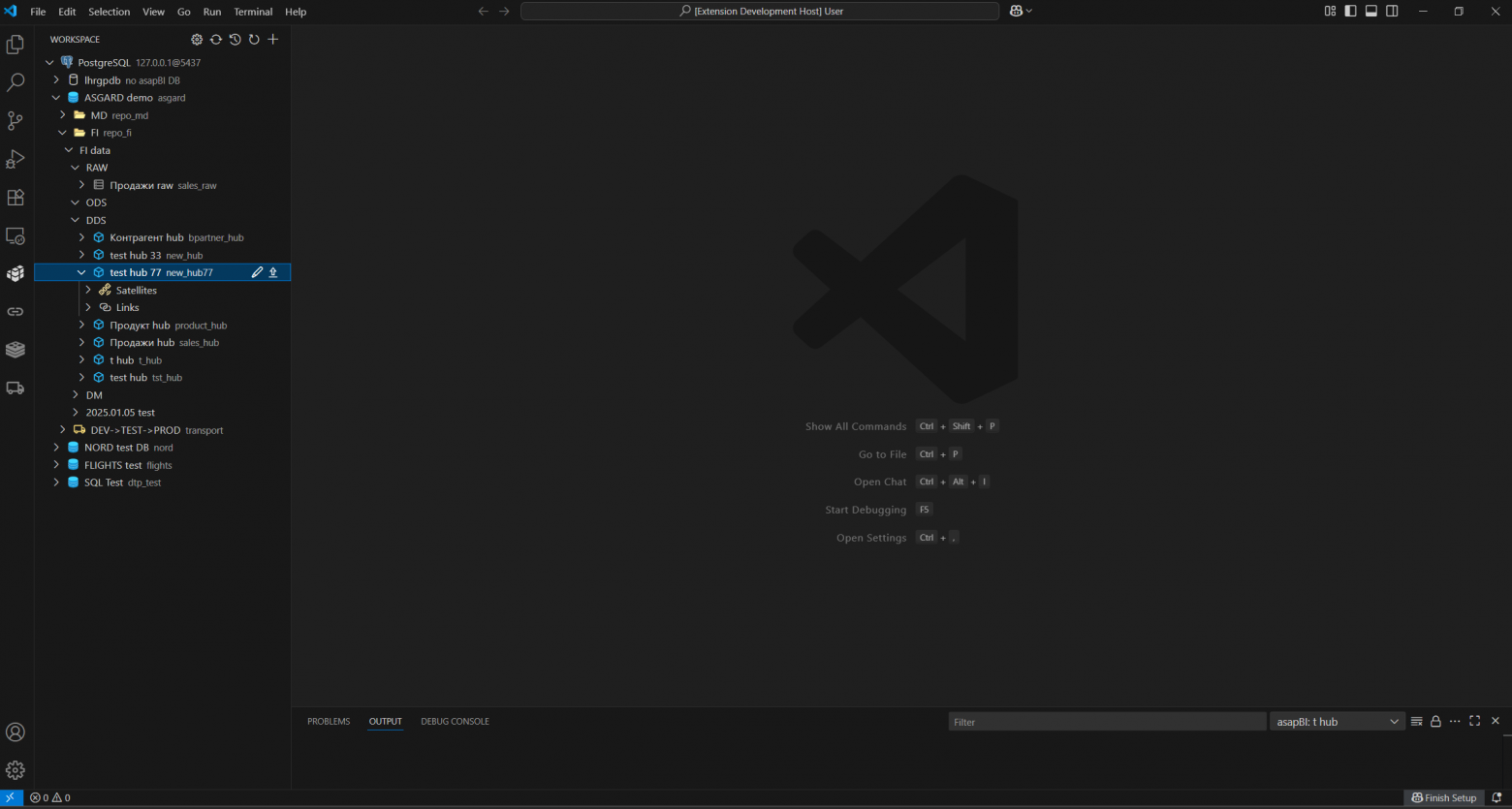Open the Accounts menu icon
The width and height of the screenshot is (1512, 809).
(x=16, y=732)
